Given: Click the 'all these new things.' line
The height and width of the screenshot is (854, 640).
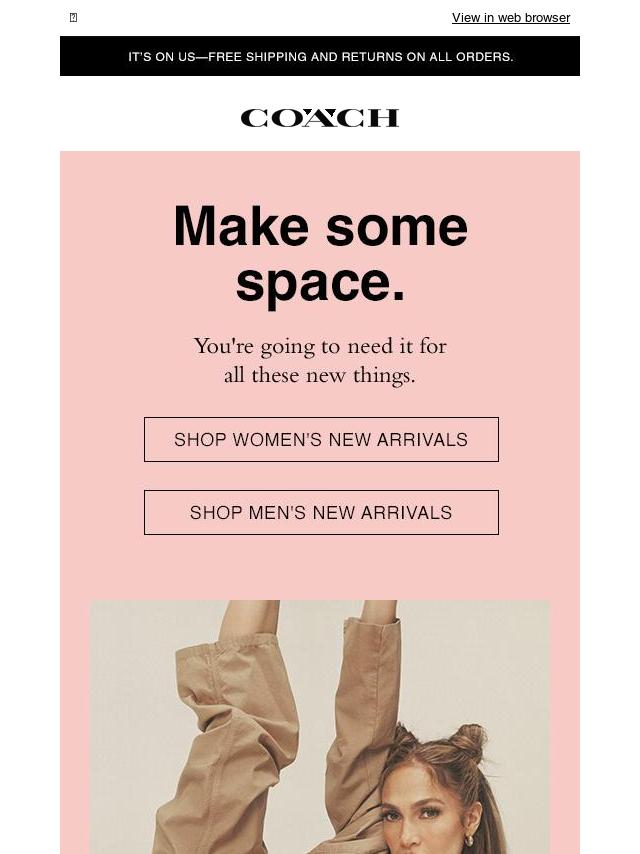Looking at the screenshot, I should (x=320, y=375).
